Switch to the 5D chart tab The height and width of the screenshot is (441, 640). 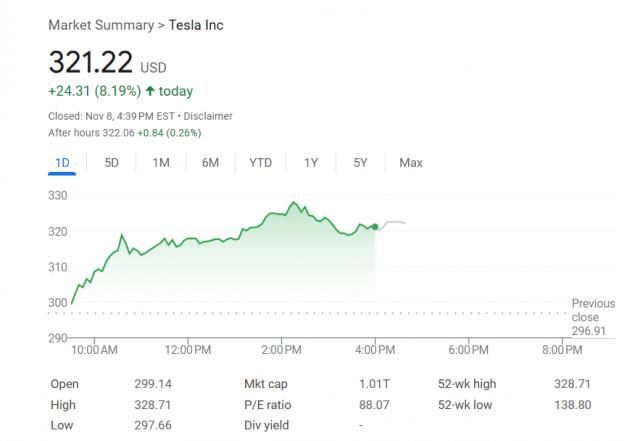point(112,162)
